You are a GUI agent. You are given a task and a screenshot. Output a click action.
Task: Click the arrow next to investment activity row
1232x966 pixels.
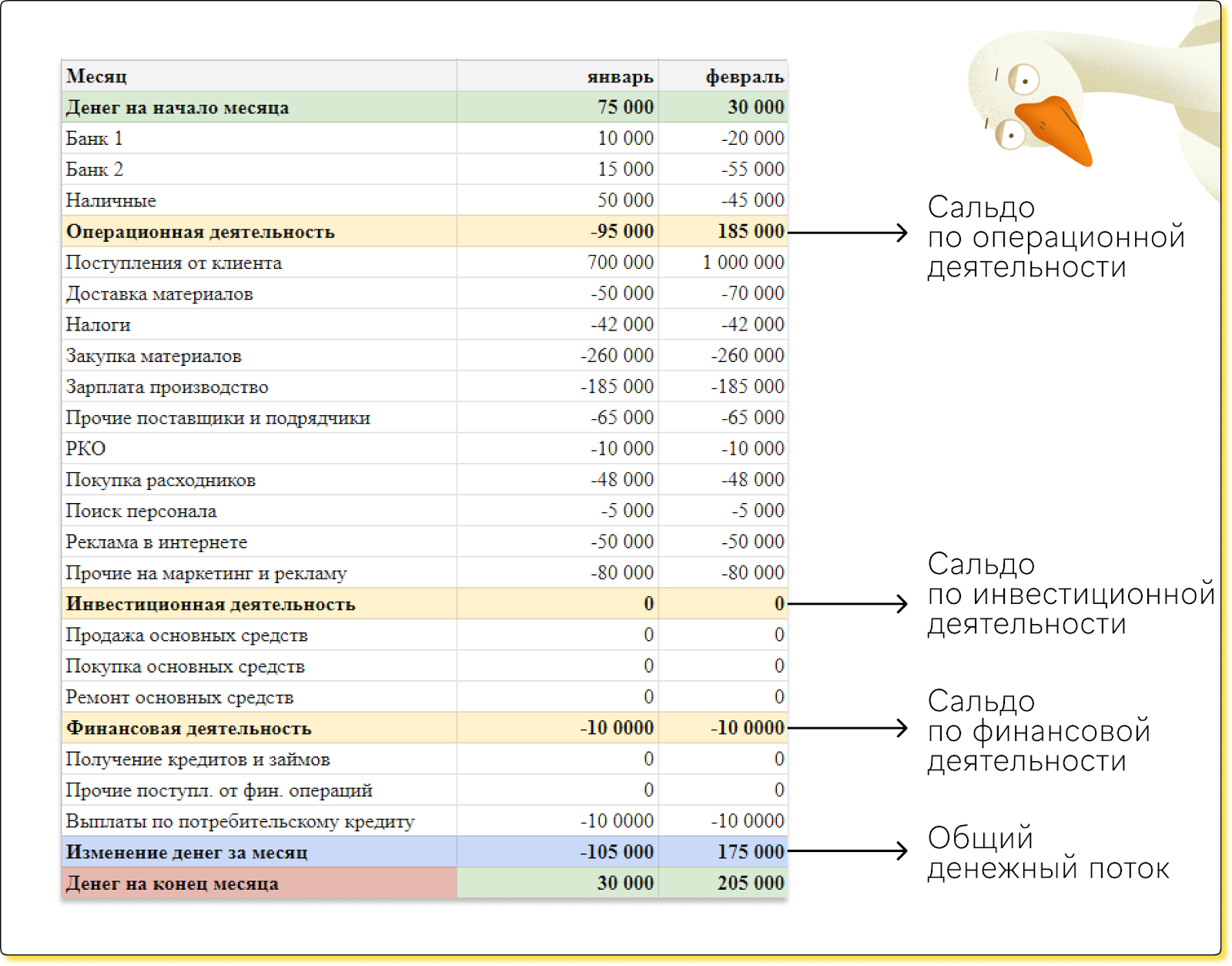click(847, 604)
